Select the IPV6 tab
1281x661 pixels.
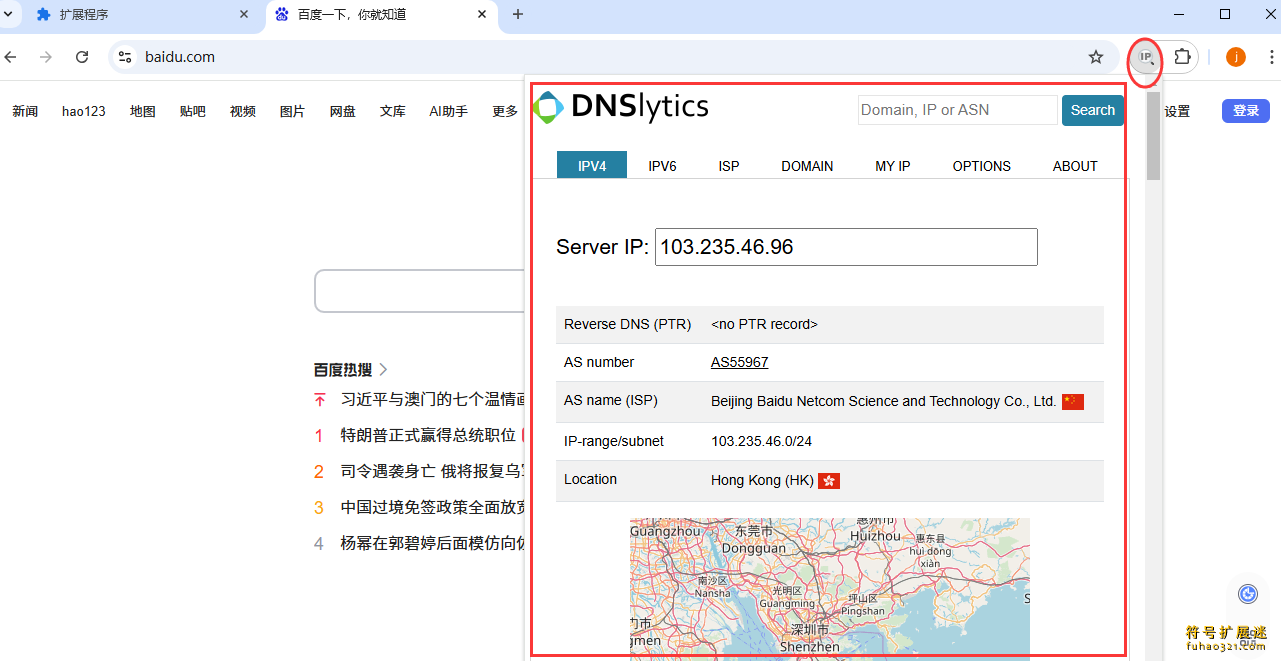point(662,166)
